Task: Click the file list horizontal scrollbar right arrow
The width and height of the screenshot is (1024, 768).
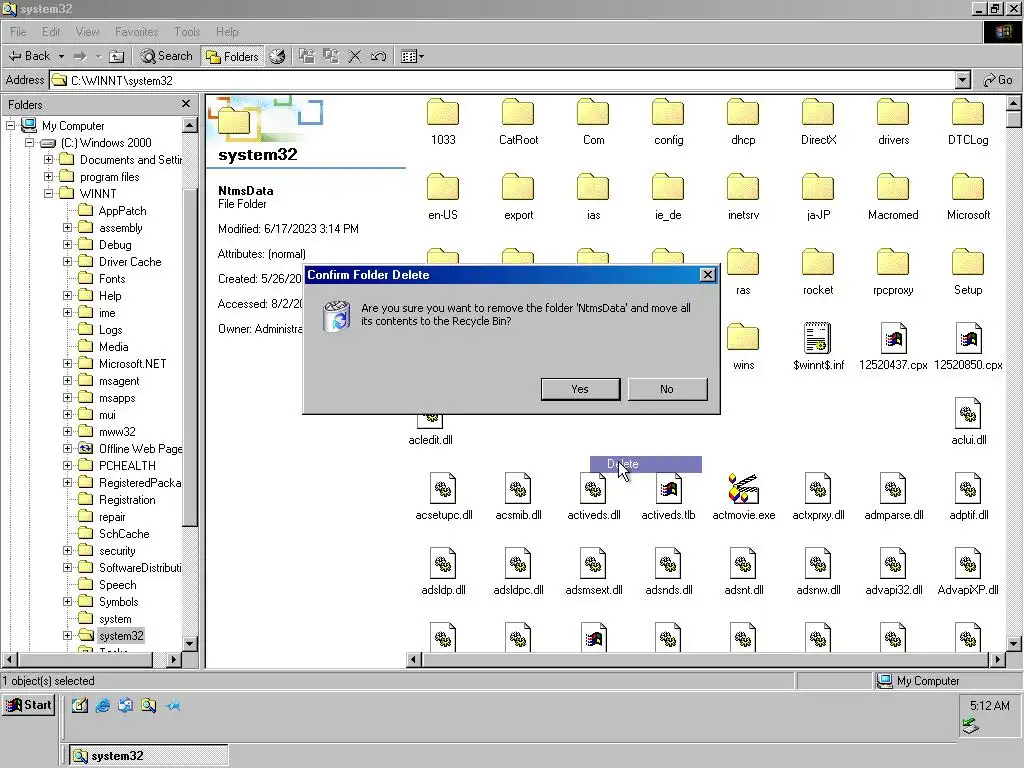Action: [997, 660]
